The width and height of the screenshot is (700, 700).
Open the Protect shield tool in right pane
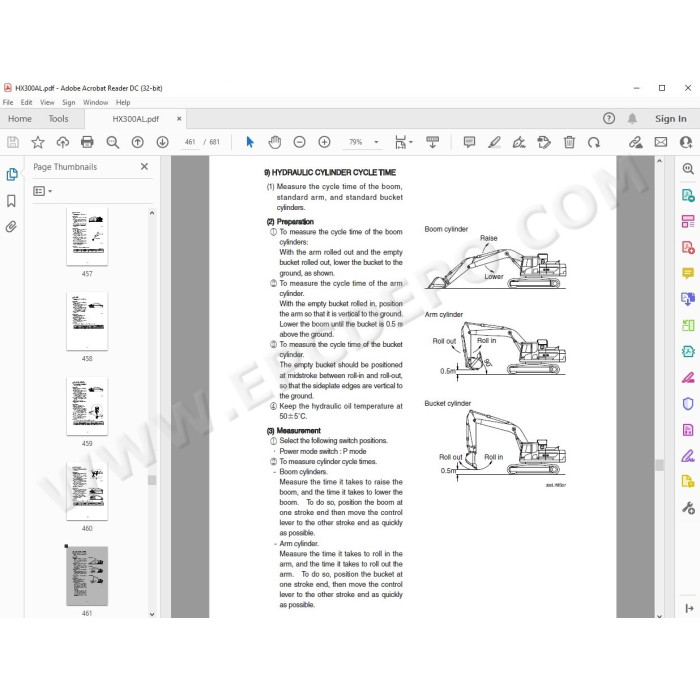(688, 404)
